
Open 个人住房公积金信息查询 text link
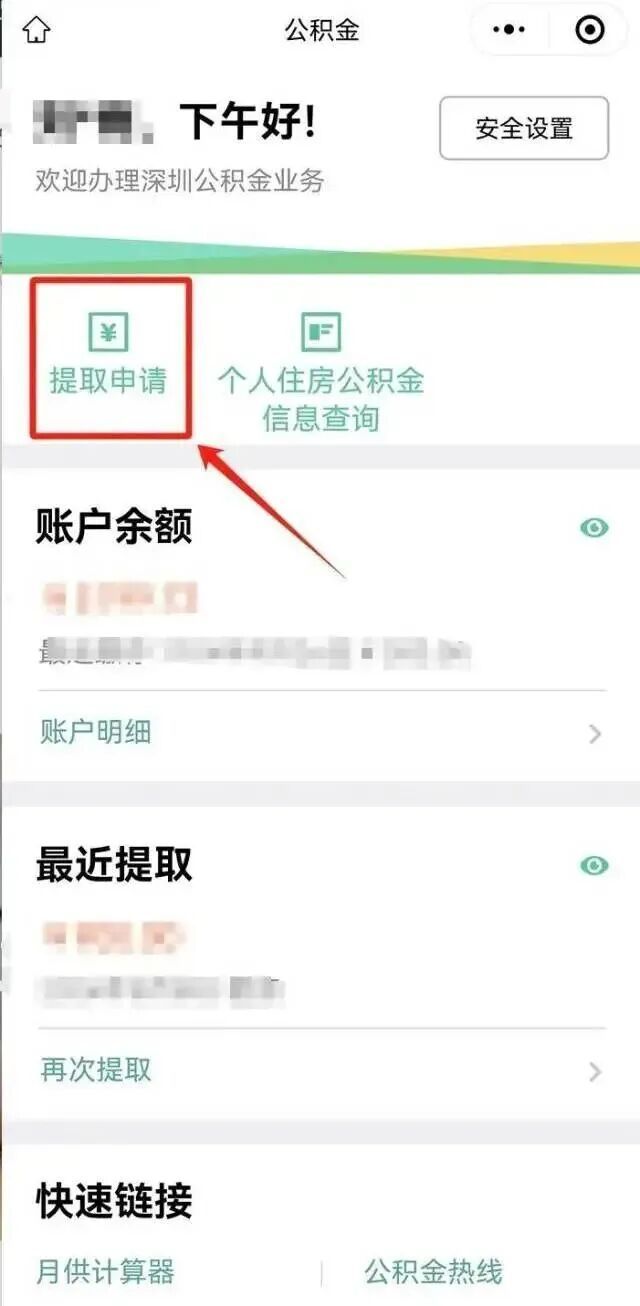pos(321,399)
